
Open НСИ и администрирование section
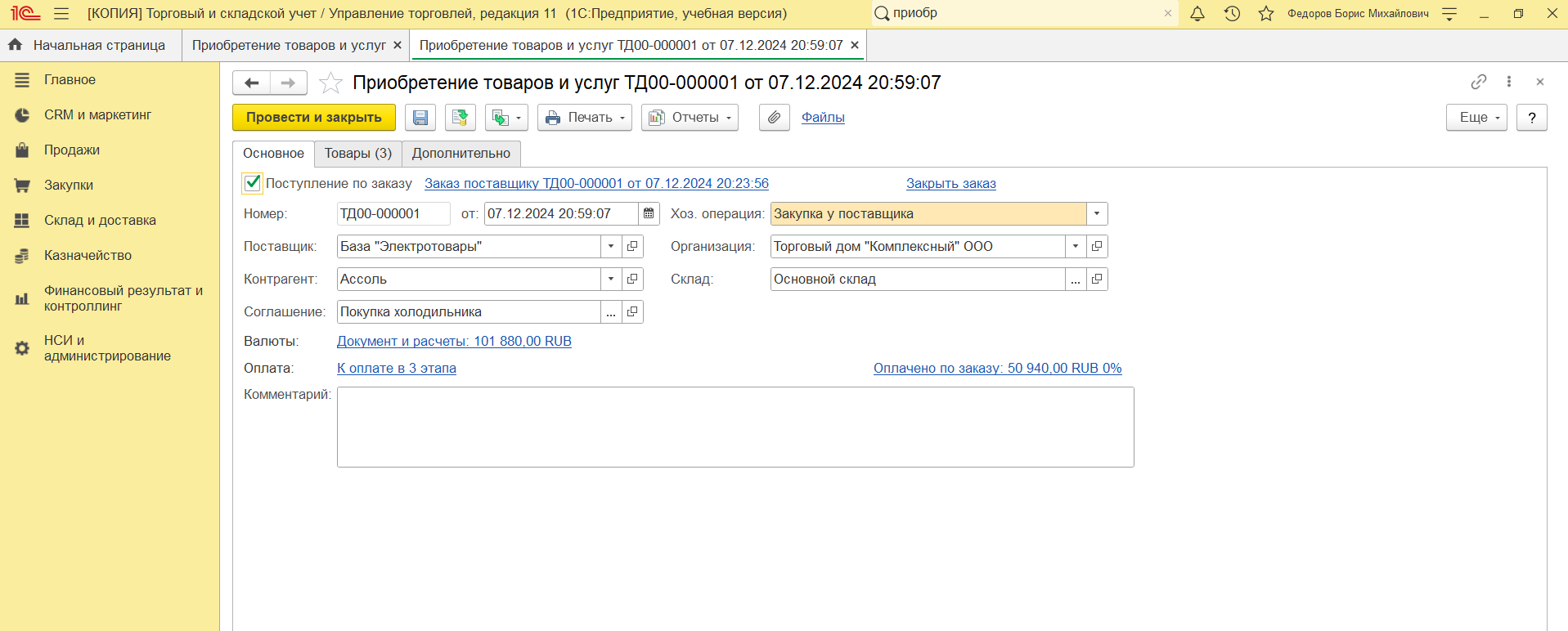pyautogui.click(x=107, y=348)
